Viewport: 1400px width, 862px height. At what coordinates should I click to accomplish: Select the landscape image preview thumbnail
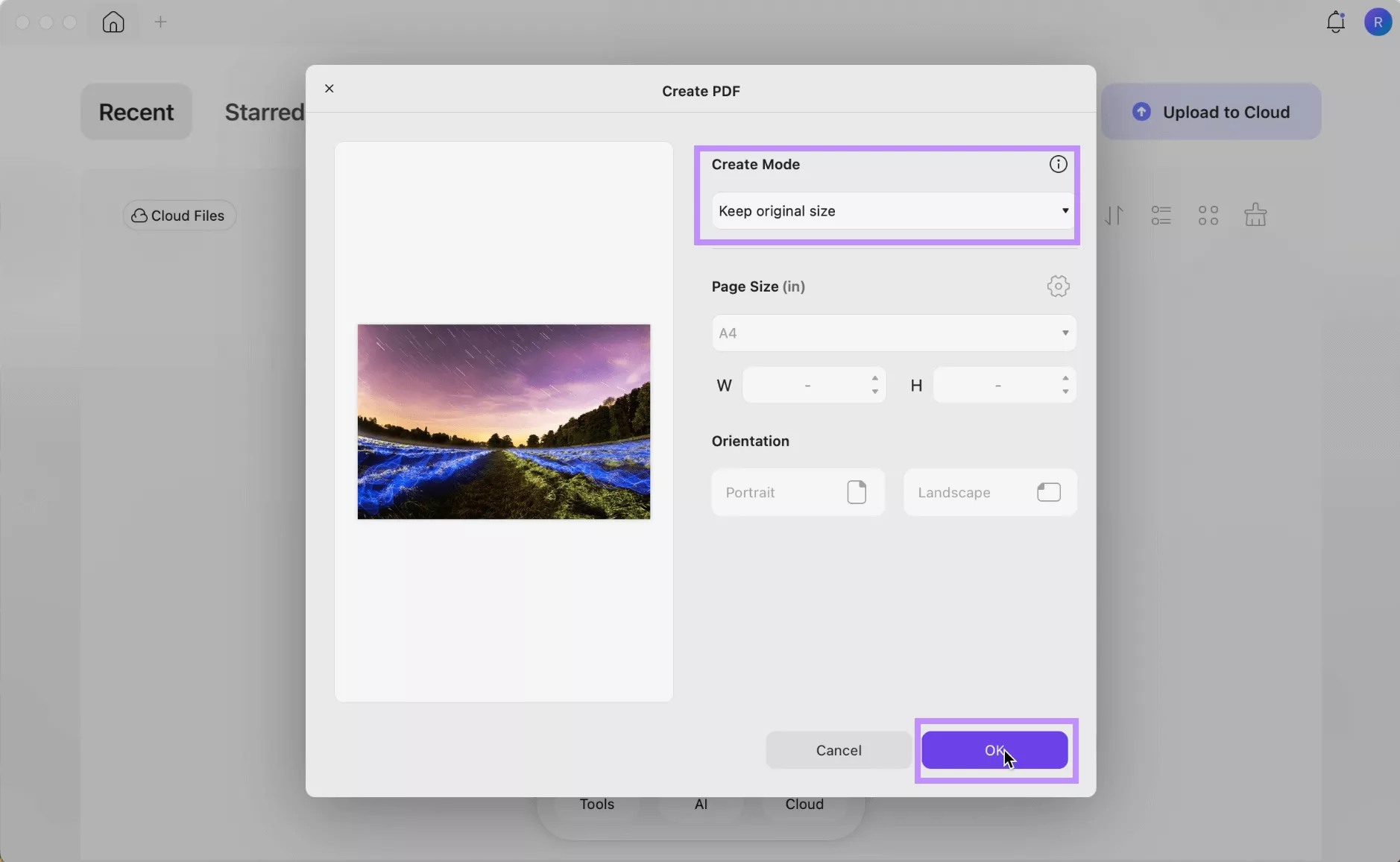(504, 421)
